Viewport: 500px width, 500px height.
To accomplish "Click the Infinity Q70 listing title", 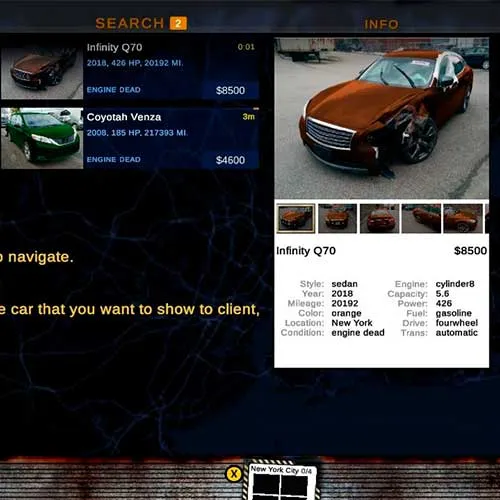I will coord(114,48).
